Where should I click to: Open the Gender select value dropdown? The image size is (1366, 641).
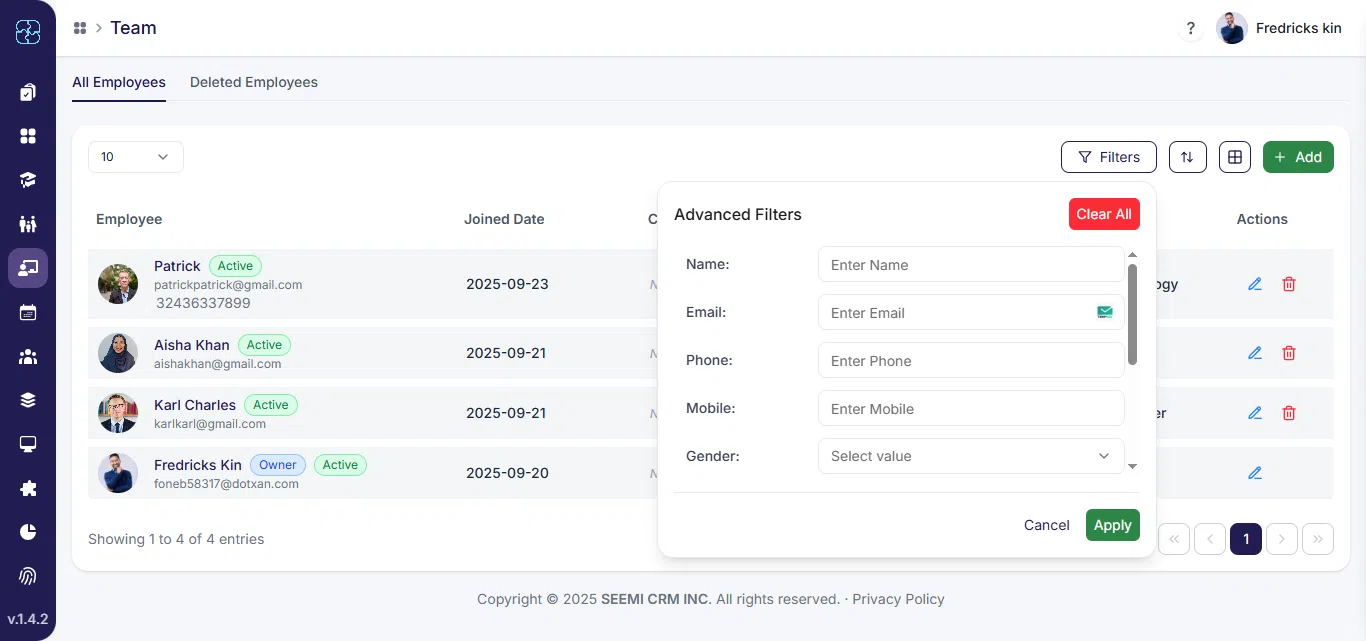971,456
